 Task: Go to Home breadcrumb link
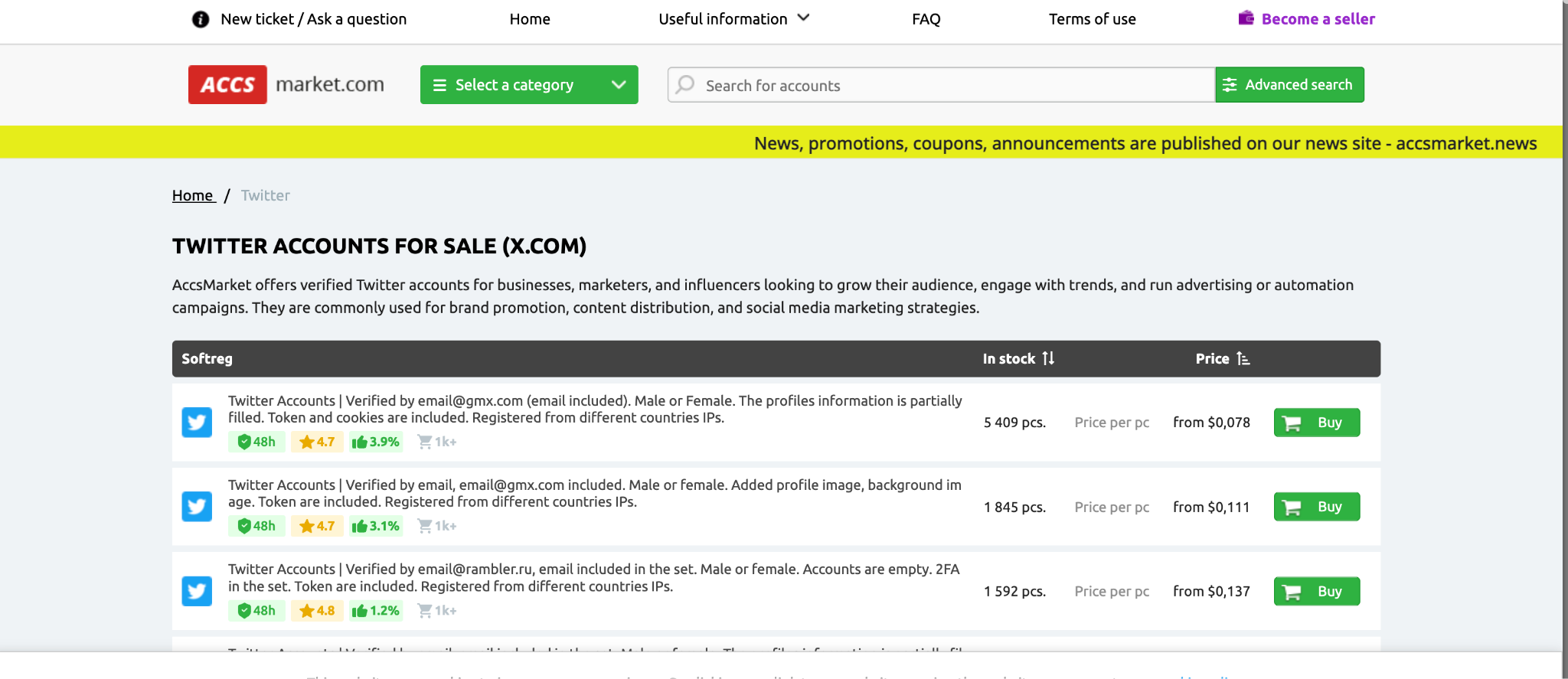(x=193, y=195)
